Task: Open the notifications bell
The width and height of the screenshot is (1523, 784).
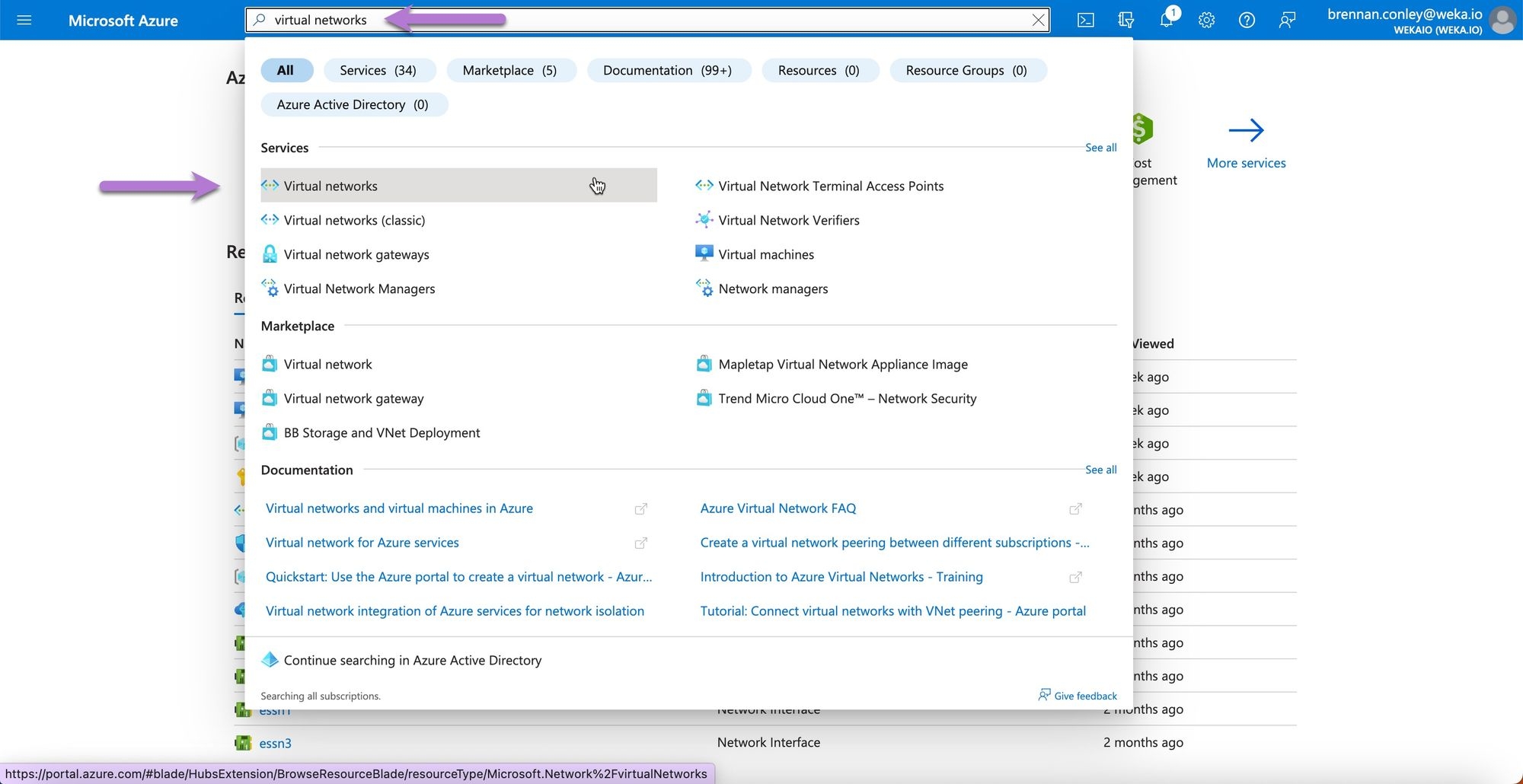Action: [x=1166, y=20]
